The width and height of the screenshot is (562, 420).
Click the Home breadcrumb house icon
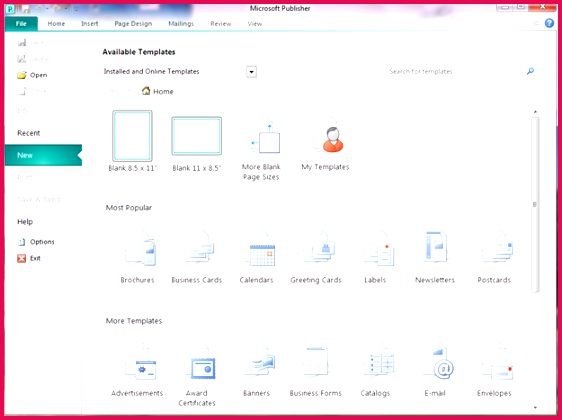coord(146,91)
